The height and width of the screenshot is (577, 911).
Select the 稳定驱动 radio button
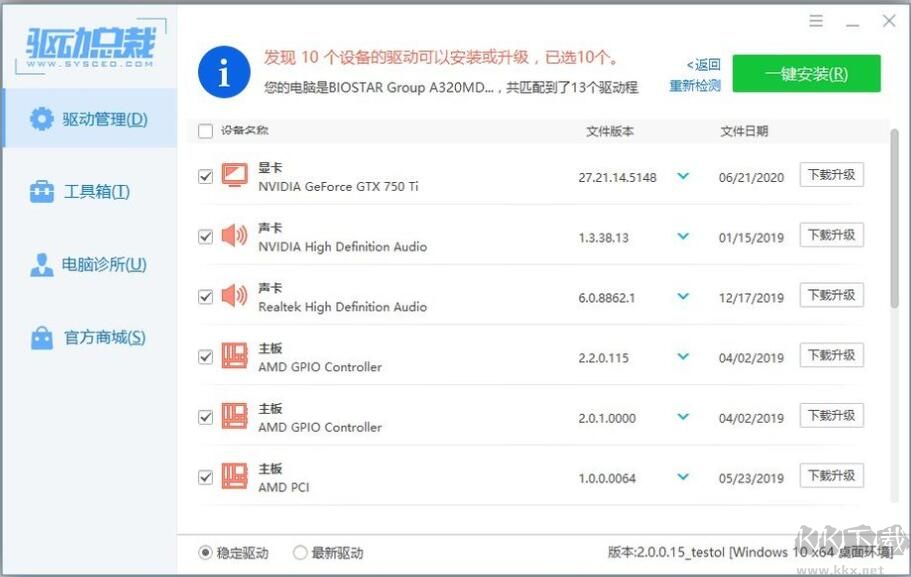pyautogui.click(x=205, y=552)
